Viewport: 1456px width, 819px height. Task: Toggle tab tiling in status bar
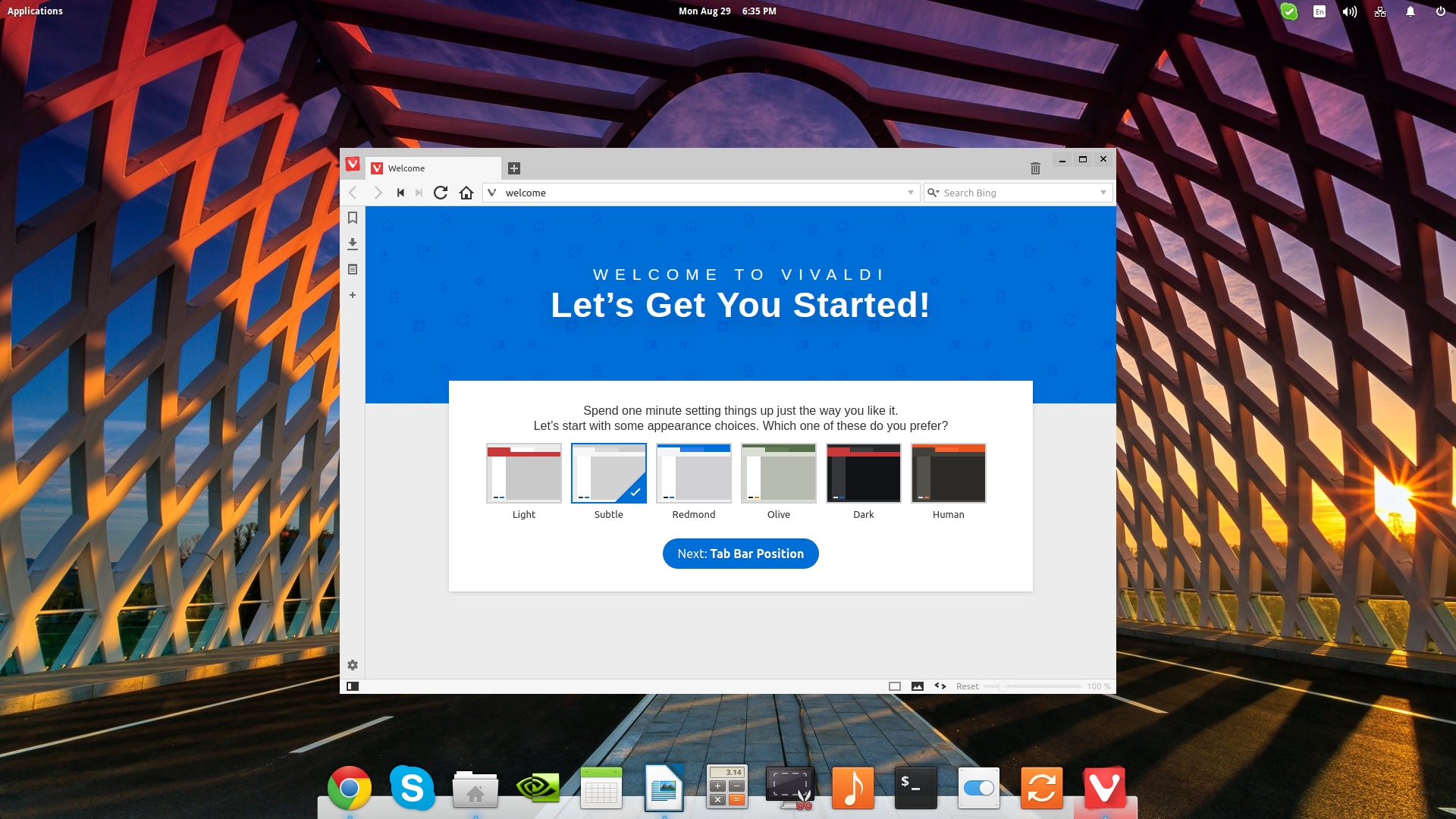point(895,686)
